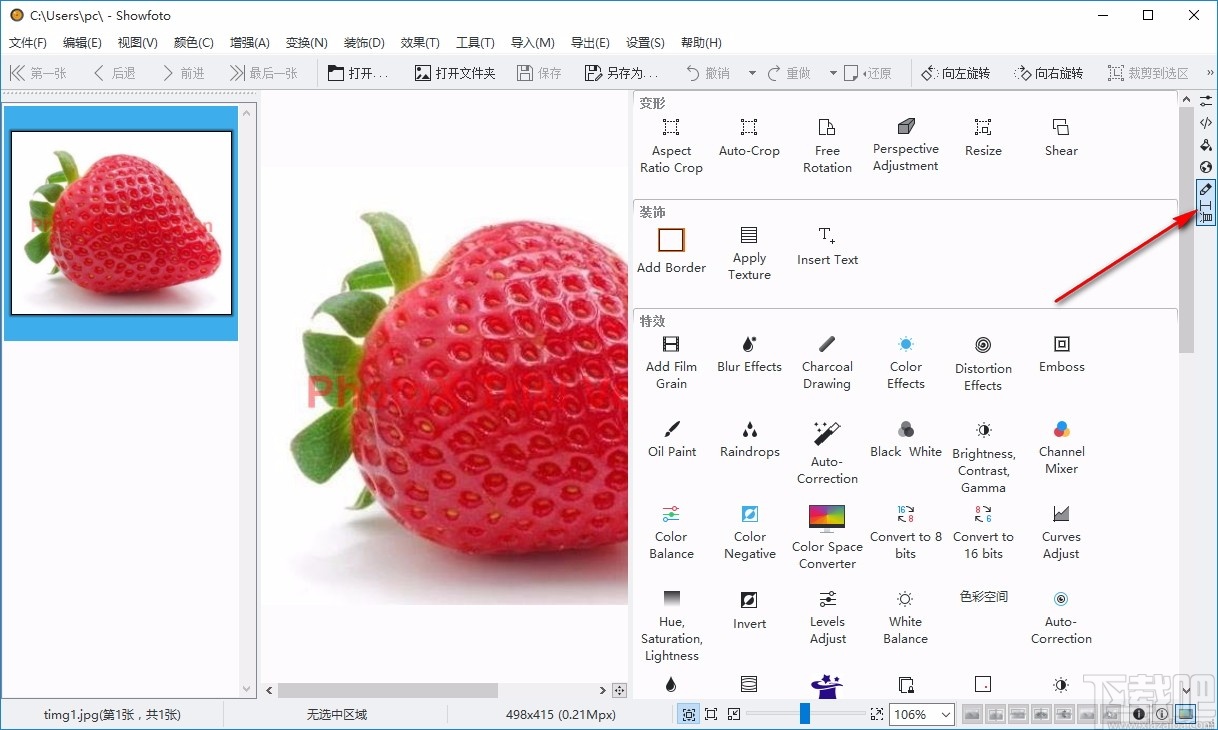Toggle the Fit to Window zoom mode
Viewport: 1218px width, 730px height.
[688, 714]
